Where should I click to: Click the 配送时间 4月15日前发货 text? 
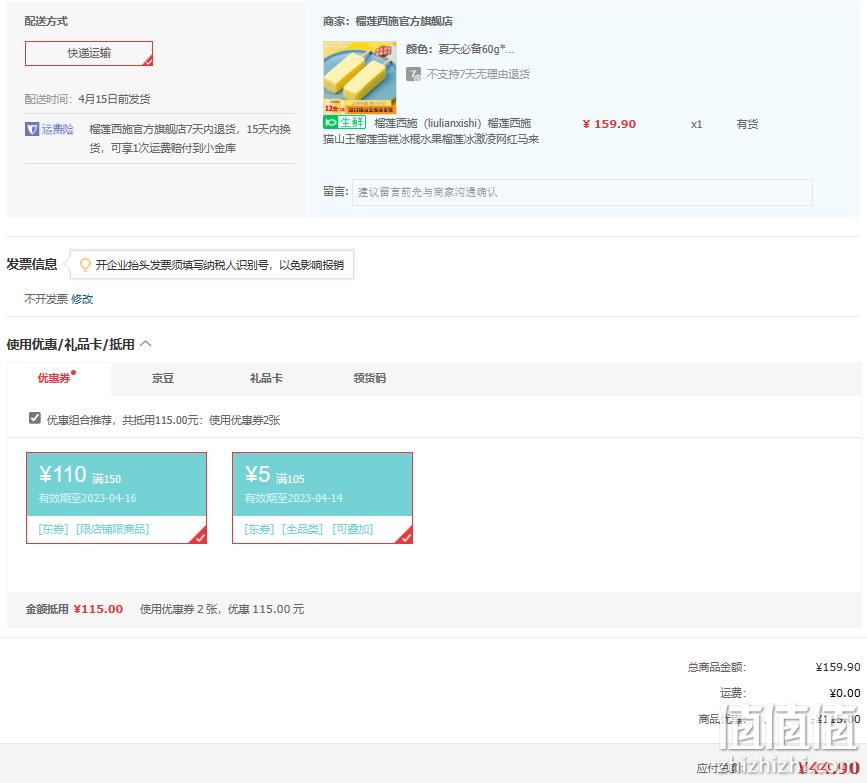click(x=87, y=99)
